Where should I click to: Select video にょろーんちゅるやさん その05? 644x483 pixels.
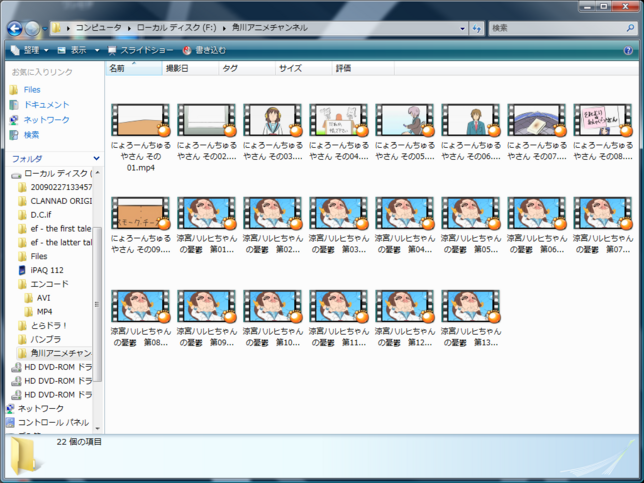click(x=405, y=132)
